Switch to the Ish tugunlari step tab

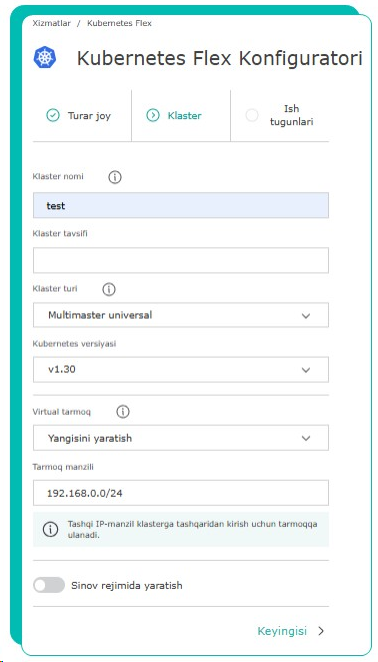280,115
